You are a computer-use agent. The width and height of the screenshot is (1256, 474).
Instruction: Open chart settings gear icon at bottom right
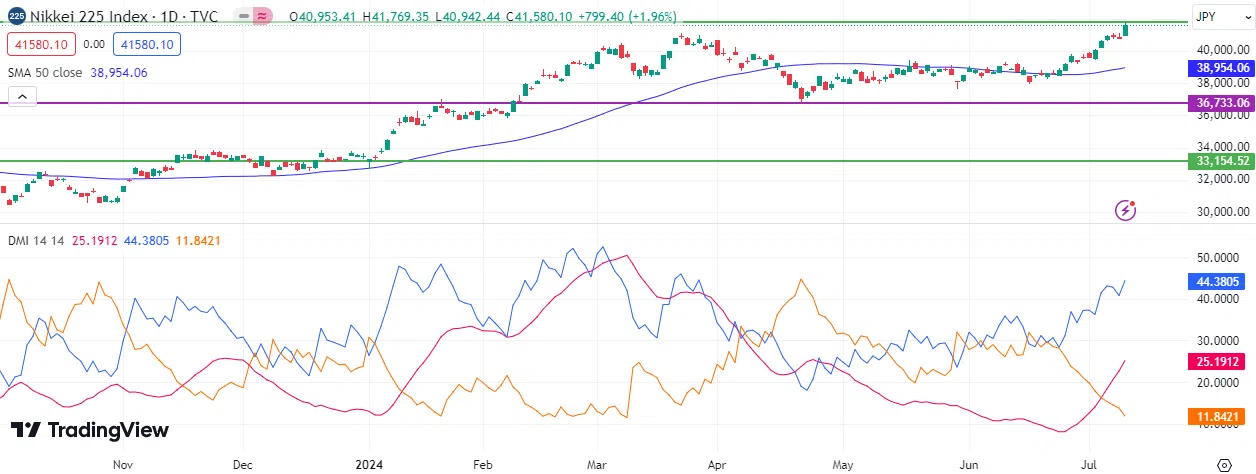[x=1225, y=464]
